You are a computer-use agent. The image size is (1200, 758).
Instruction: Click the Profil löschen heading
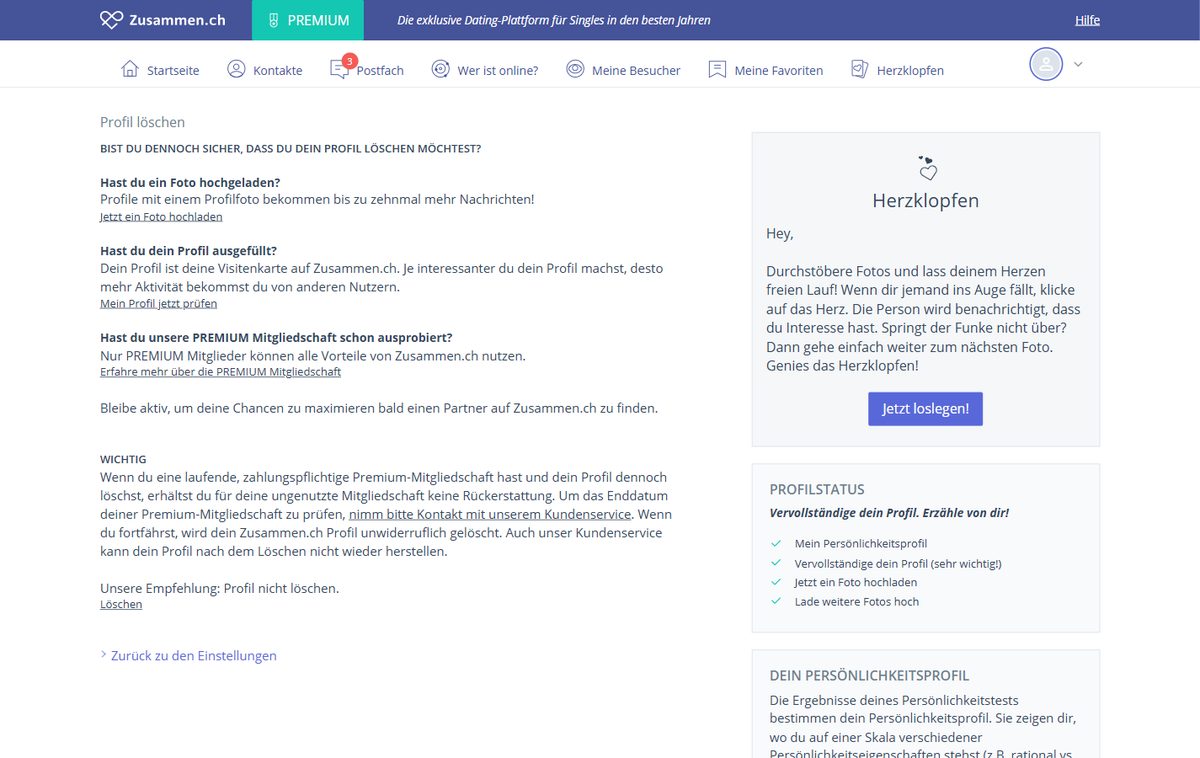click(x=142, y=122)
